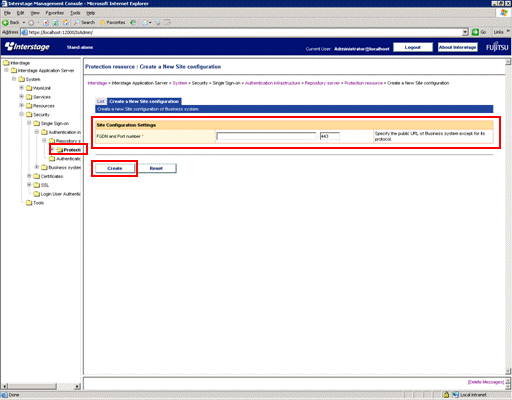Click the Refresh page icon
Viewport: 512px width, 400px height.
56,22
